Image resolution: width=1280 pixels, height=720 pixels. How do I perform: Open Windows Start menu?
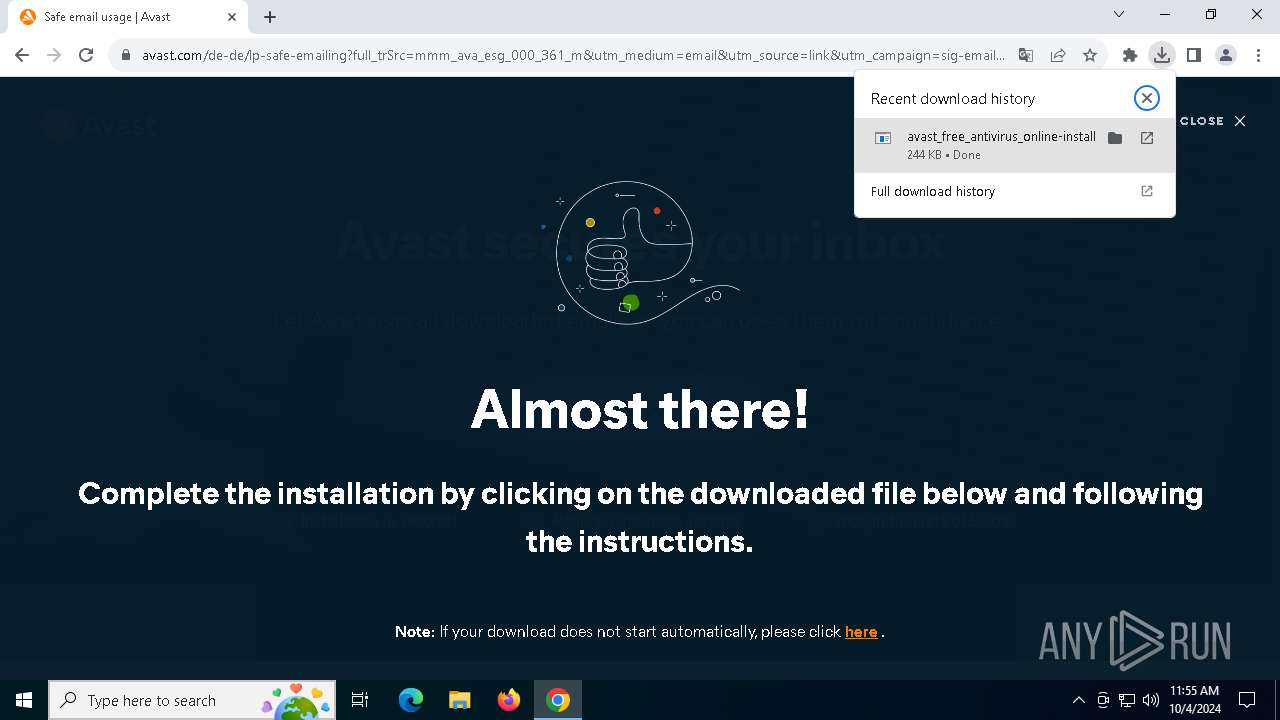tap(24, 700)
